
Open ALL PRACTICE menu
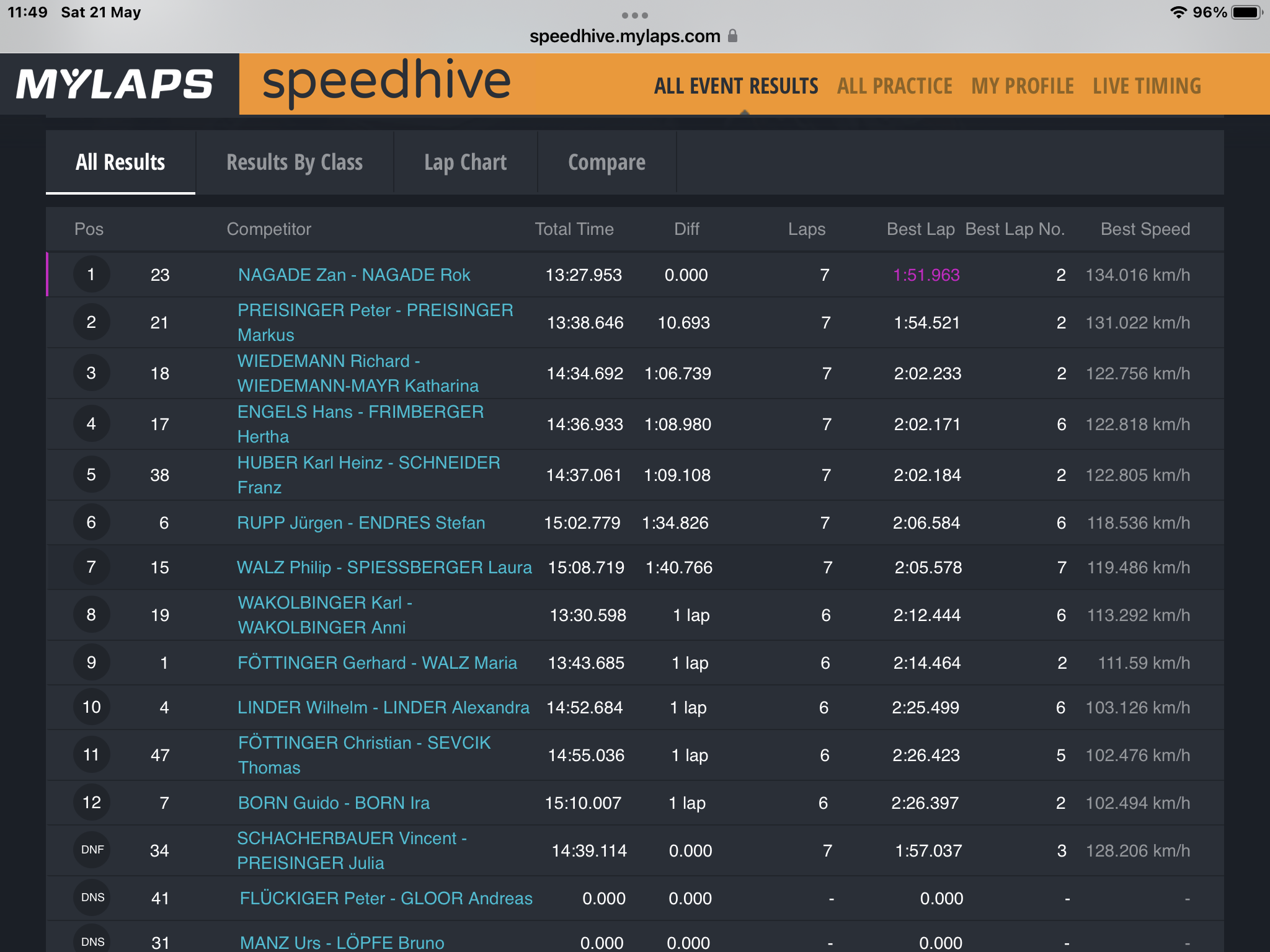[894, 86]
